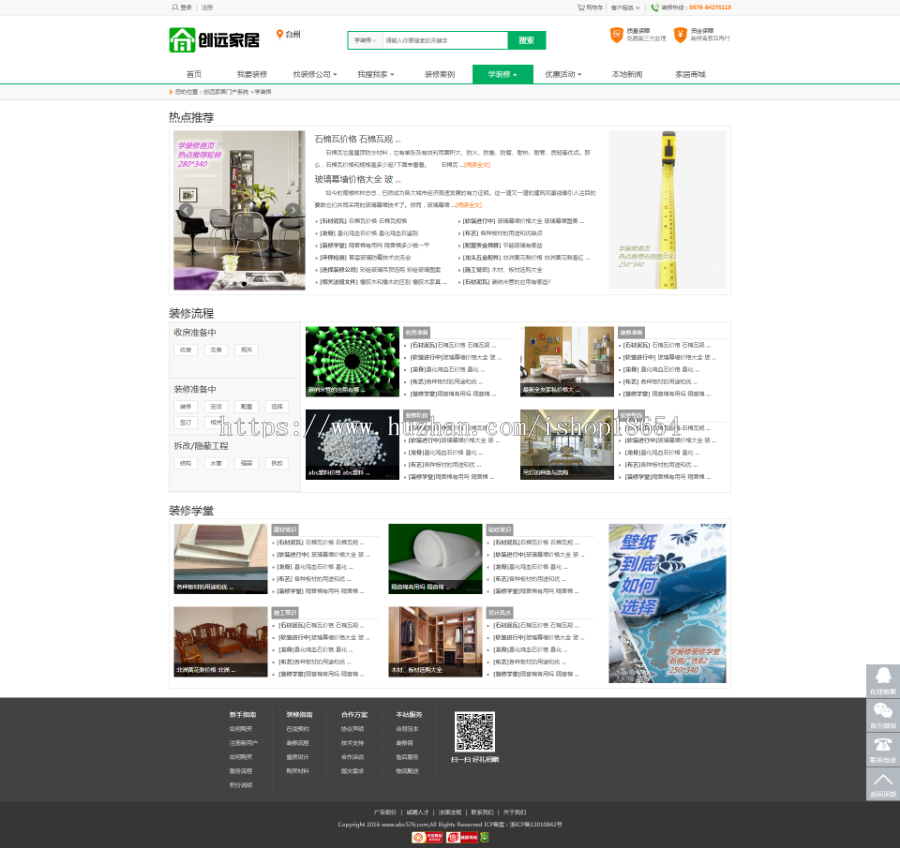The height and width of the screenshot is (848, 900).
Task: Click the red certification badge in footer
Action: (x=462, y=838)
